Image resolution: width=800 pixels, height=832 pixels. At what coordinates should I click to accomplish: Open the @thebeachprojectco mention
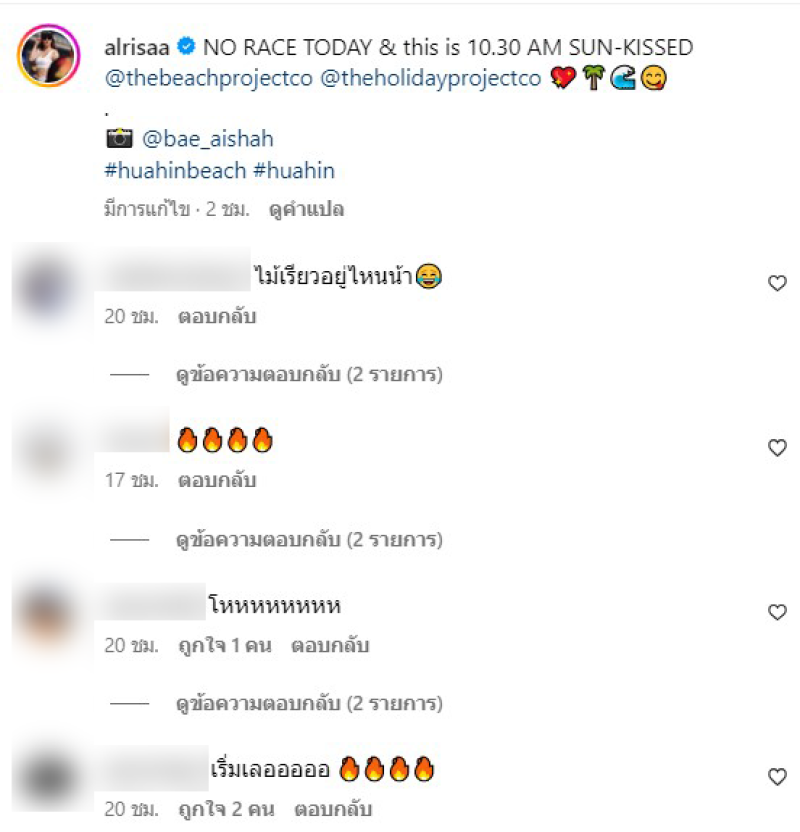click(208, 78)
